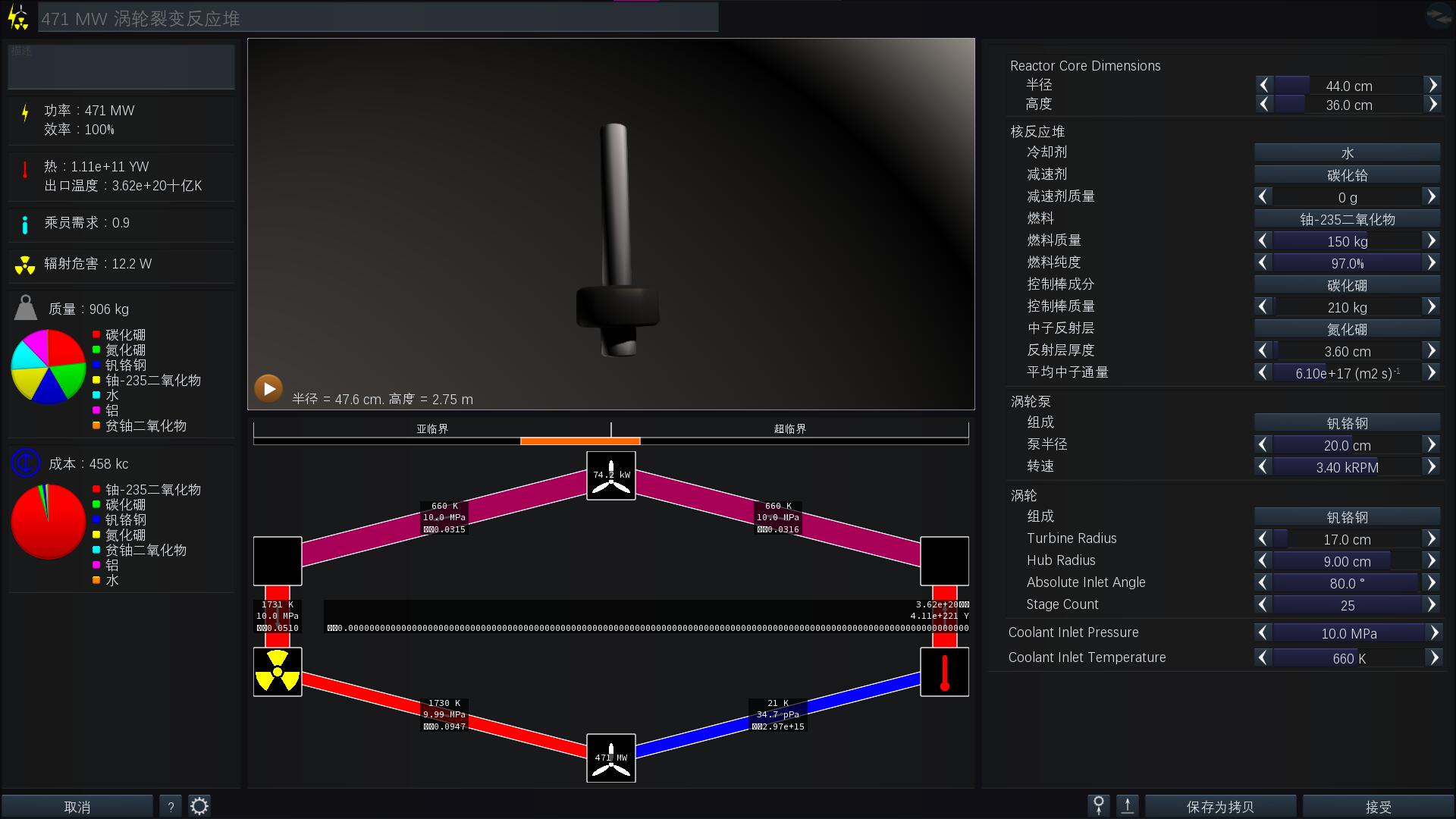Click the fuel purity 97.0% slider
Screen dimensions: 1456x819
1347,263
